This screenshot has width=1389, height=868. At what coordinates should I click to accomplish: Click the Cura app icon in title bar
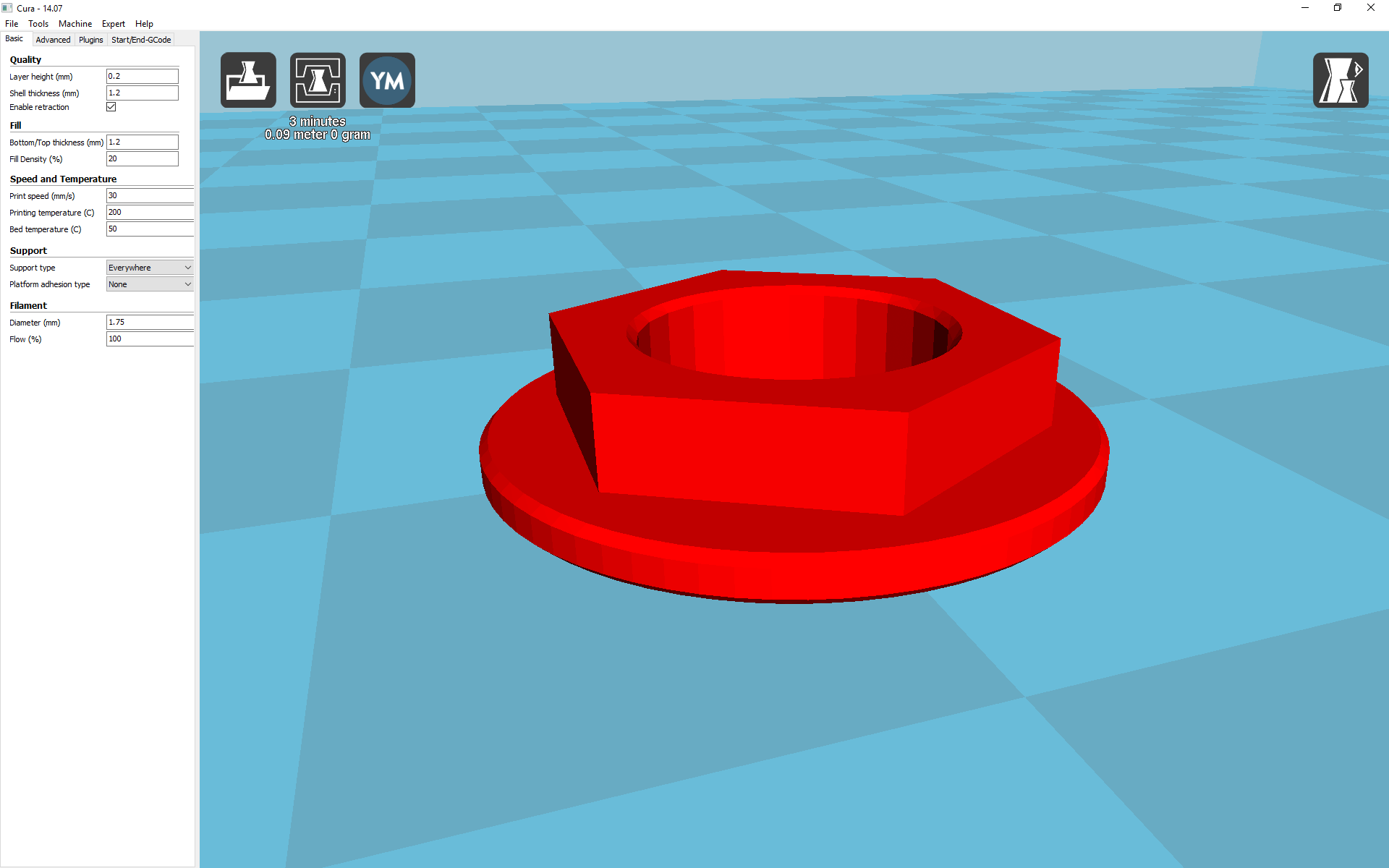(x=7, y=8)
